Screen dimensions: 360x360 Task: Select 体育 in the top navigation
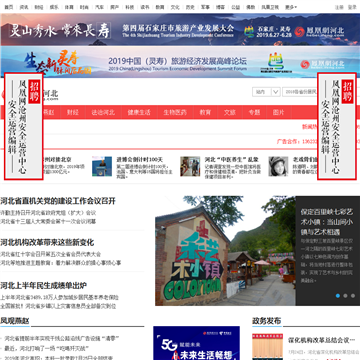(x=69, y=7)
